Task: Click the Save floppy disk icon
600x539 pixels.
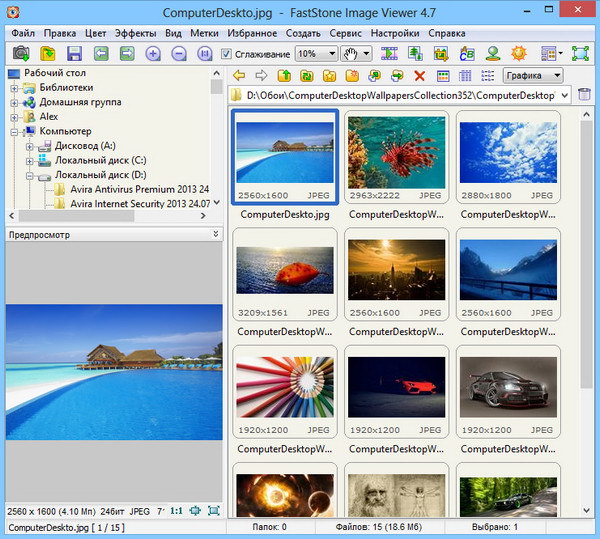Action: [x=74, y=54]
